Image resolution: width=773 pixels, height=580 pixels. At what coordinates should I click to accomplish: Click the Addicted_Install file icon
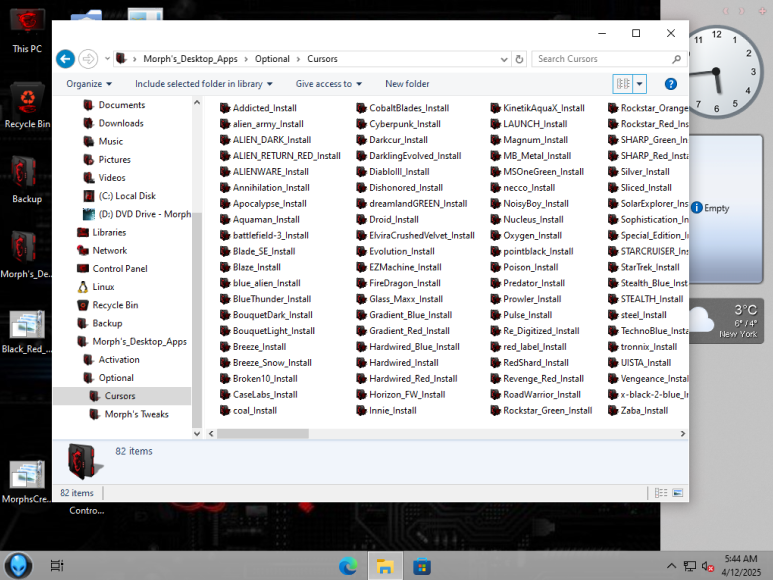225,108
